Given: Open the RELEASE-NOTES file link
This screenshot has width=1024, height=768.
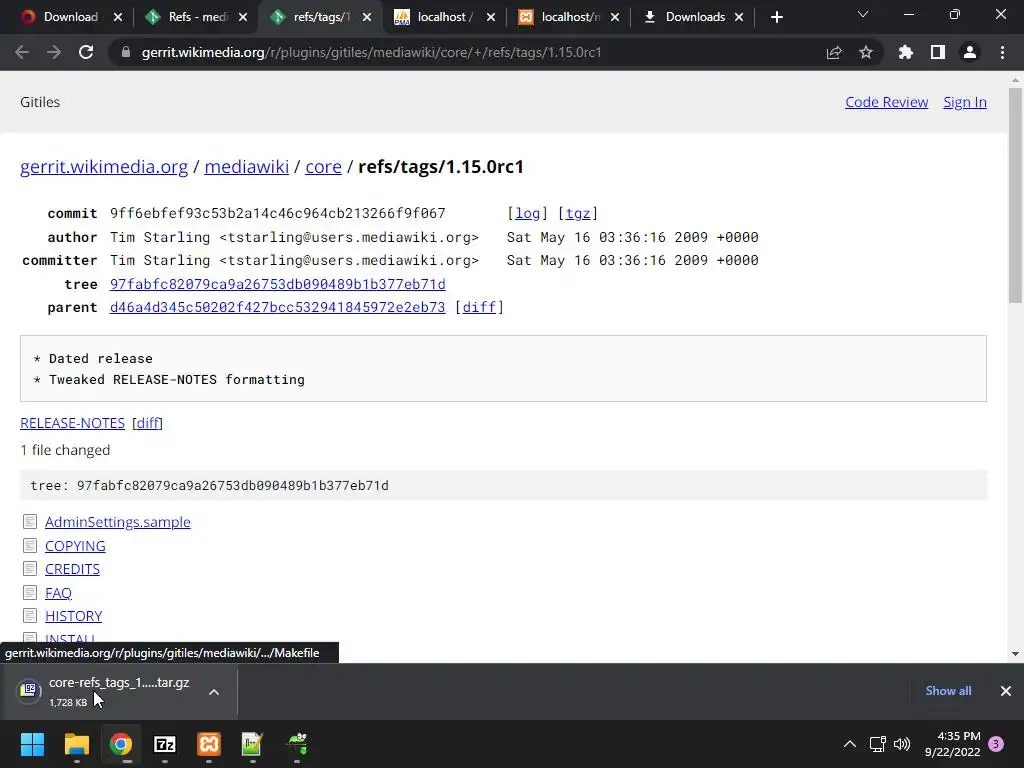Looking at the screenshot, I should [72, 423].
